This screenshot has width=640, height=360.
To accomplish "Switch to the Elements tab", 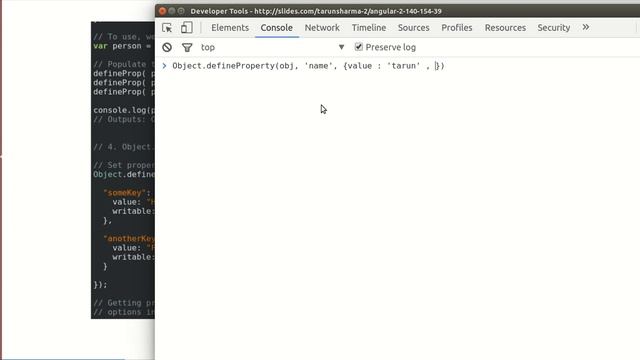I will [x=230, y=28].
